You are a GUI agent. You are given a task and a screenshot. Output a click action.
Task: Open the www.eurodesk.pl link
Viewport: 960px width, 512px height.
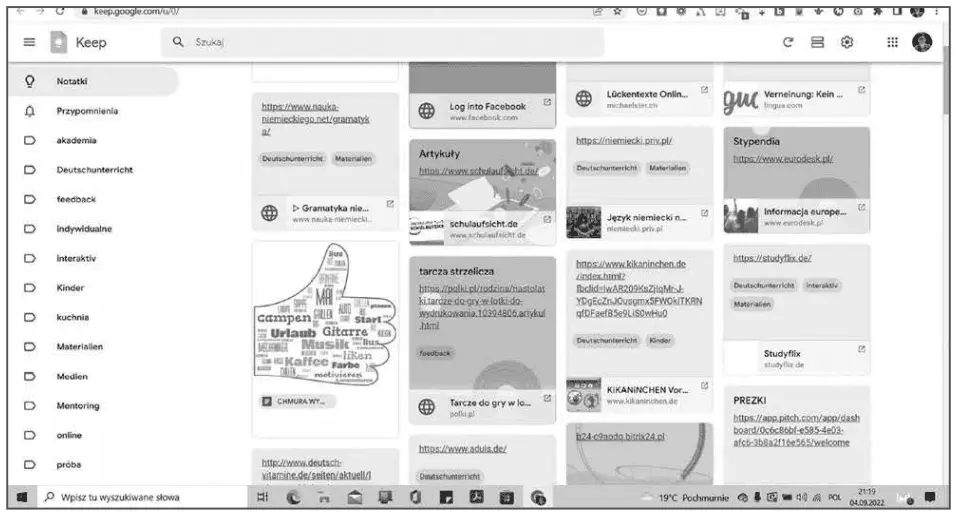click(783, 159)
